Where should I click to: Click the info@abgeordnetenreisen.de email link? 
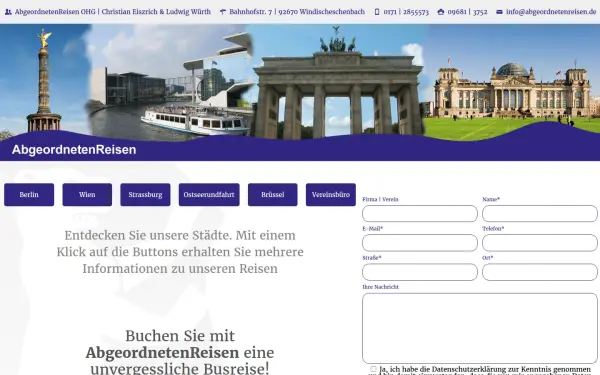pos(551,12)
